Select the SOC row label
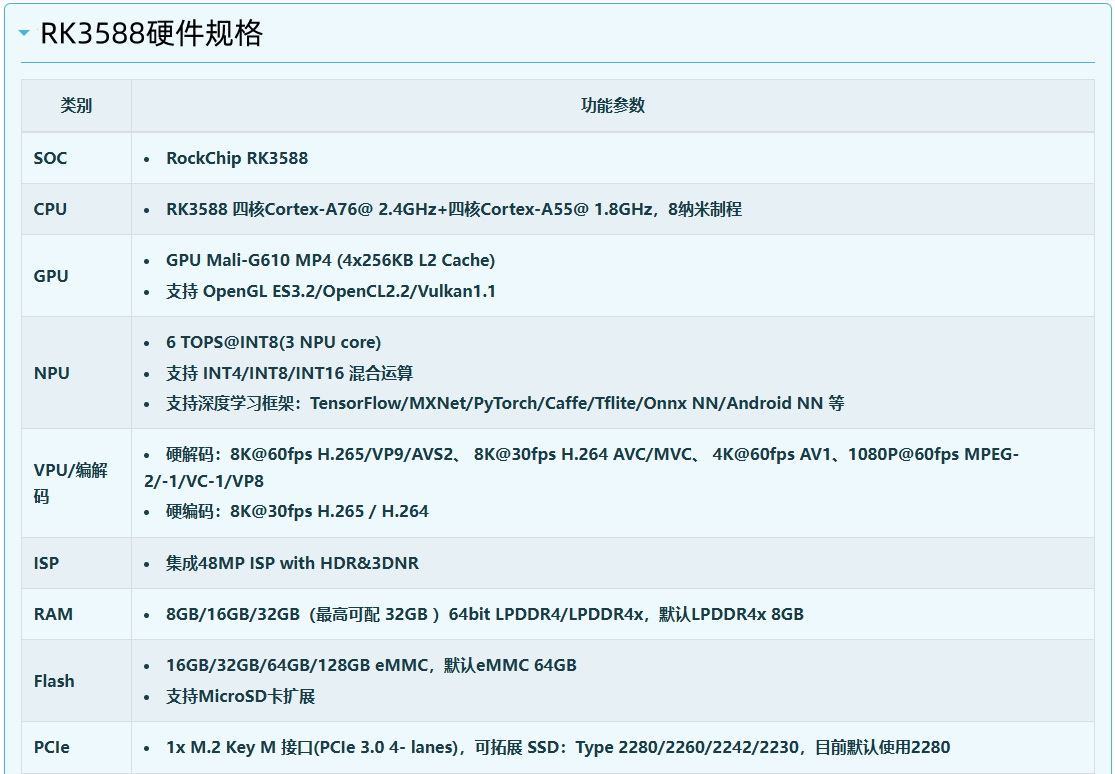The height and width of the screenshot is (774, 1115). click(50, 158)
